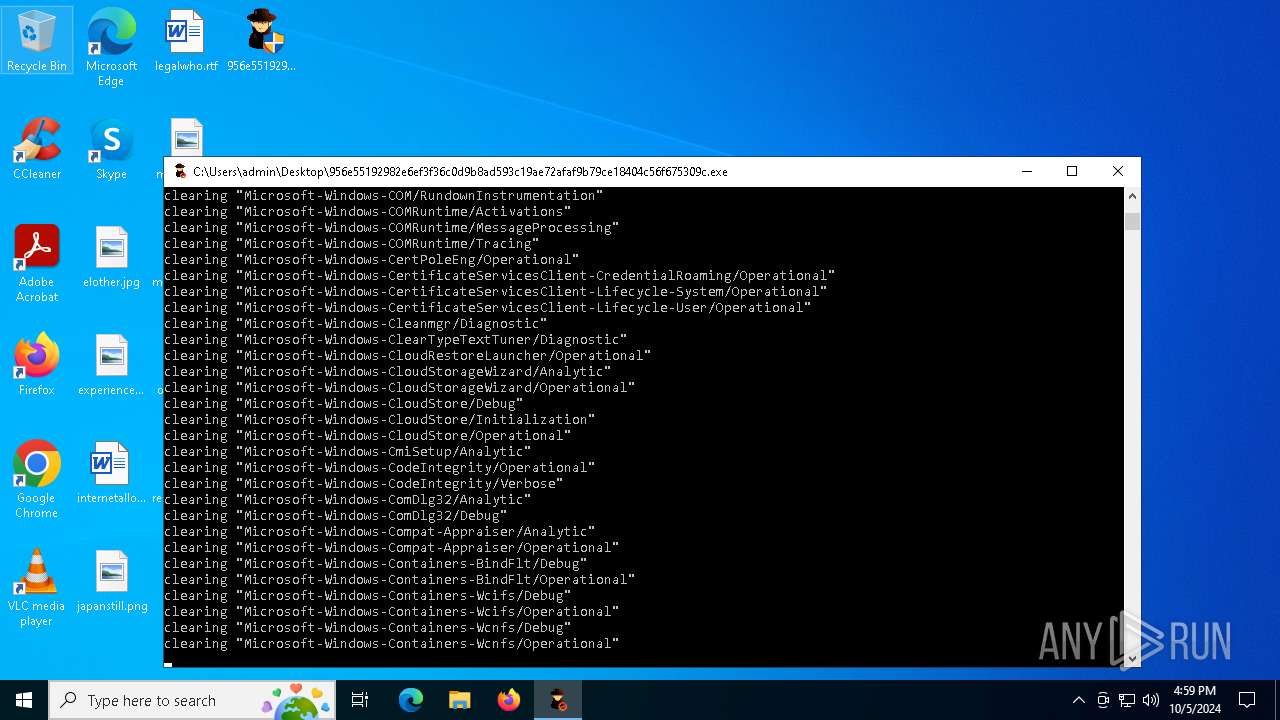Maximize the console window

coord(1072,171)
